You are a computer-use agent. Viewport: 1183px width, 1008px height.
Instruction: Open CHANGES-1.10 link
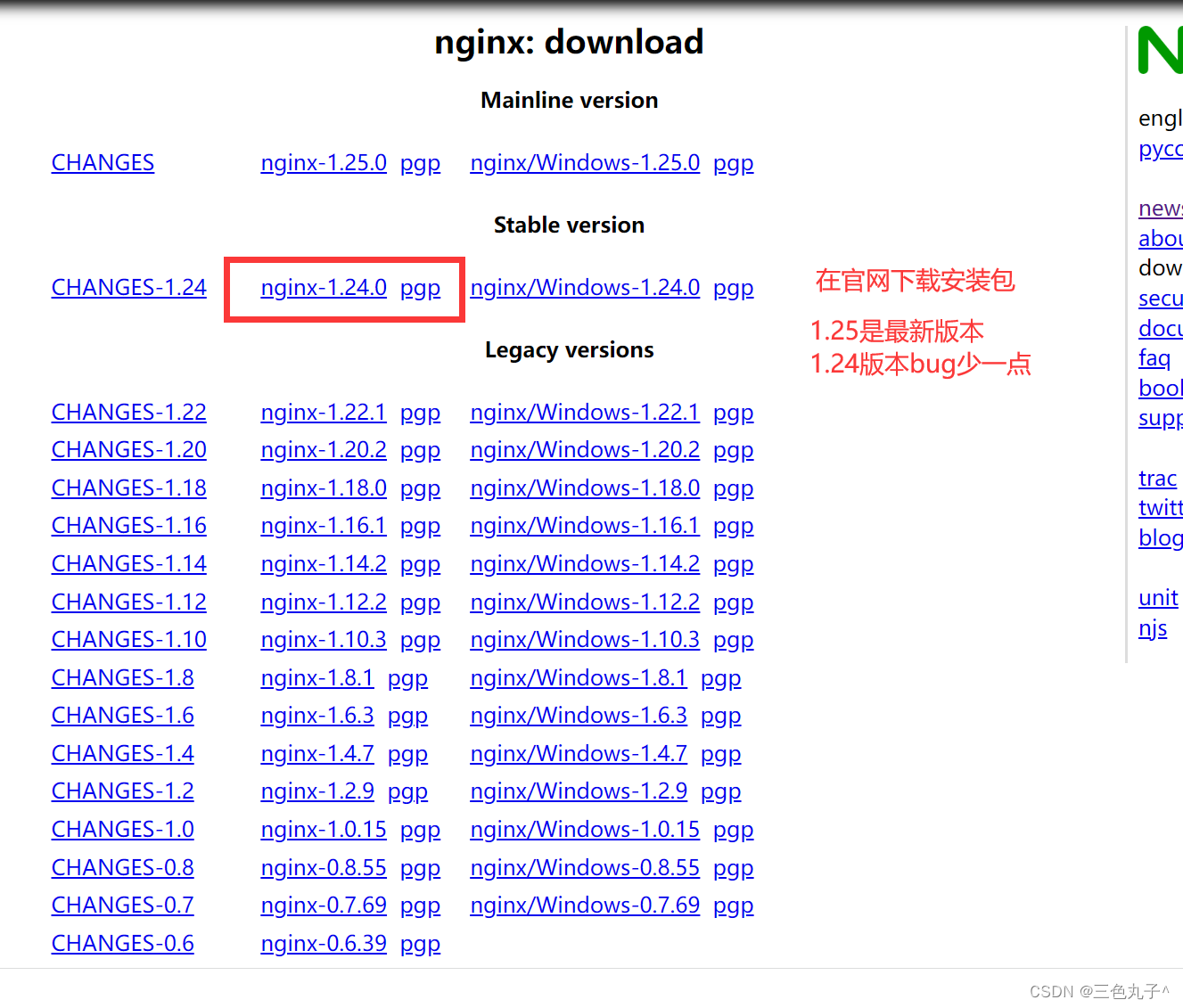click(x=129, y=640)
